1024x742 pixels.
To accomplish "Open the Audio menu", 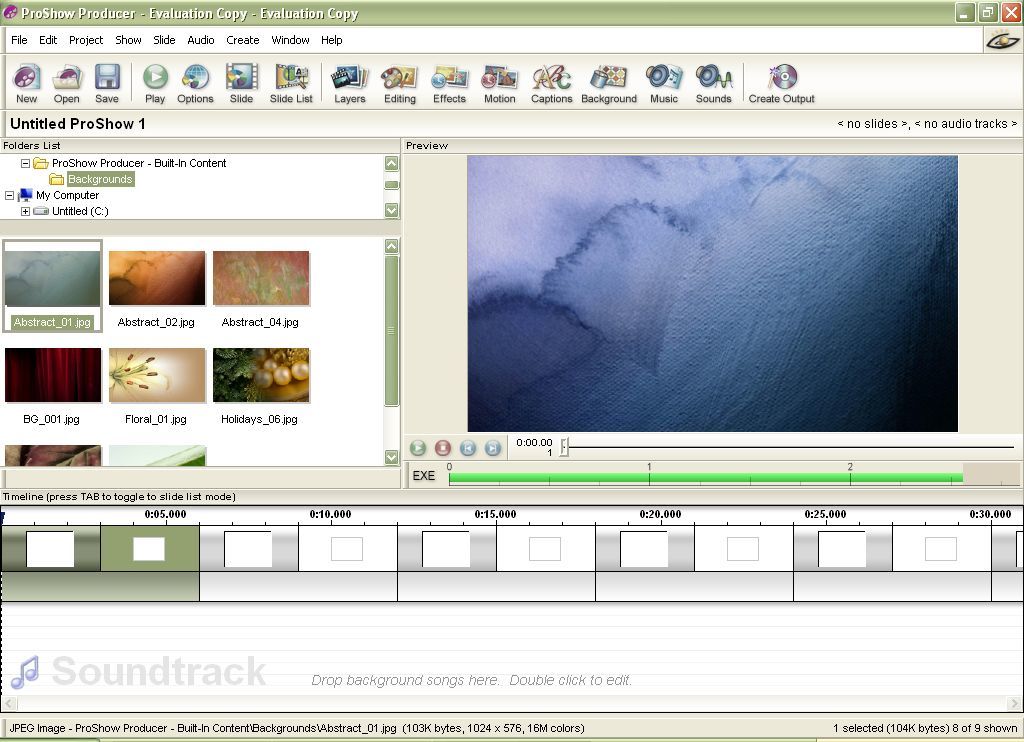I will tap(200, 40).
